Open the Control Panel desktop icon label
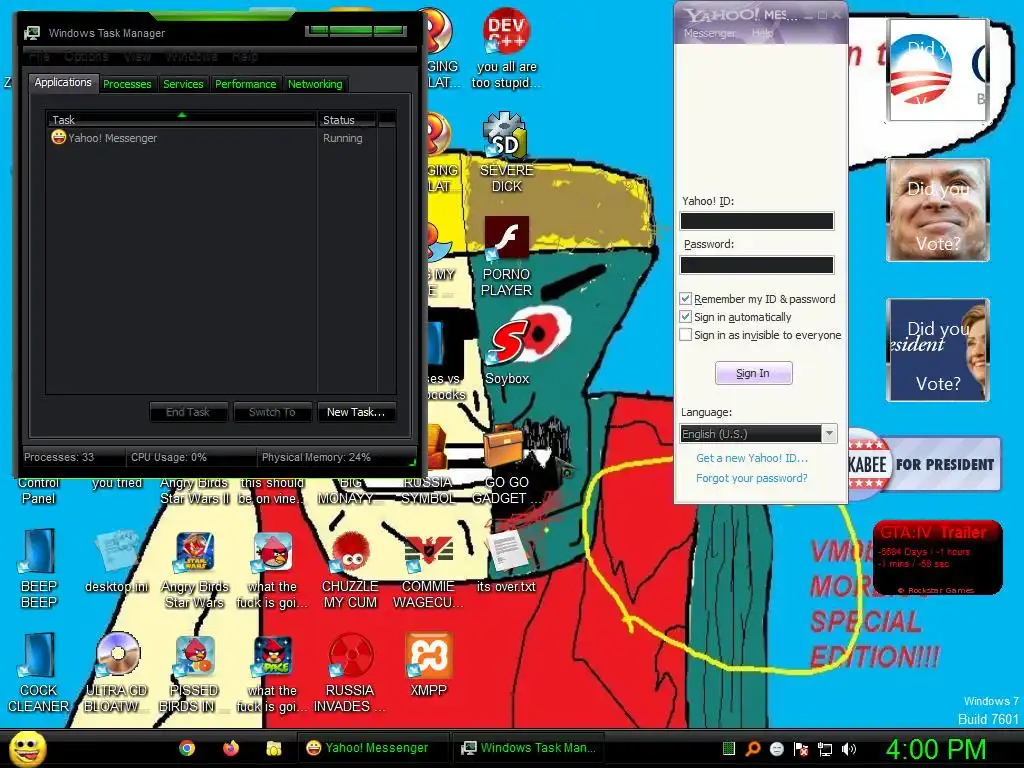 (x=39, y=490)
